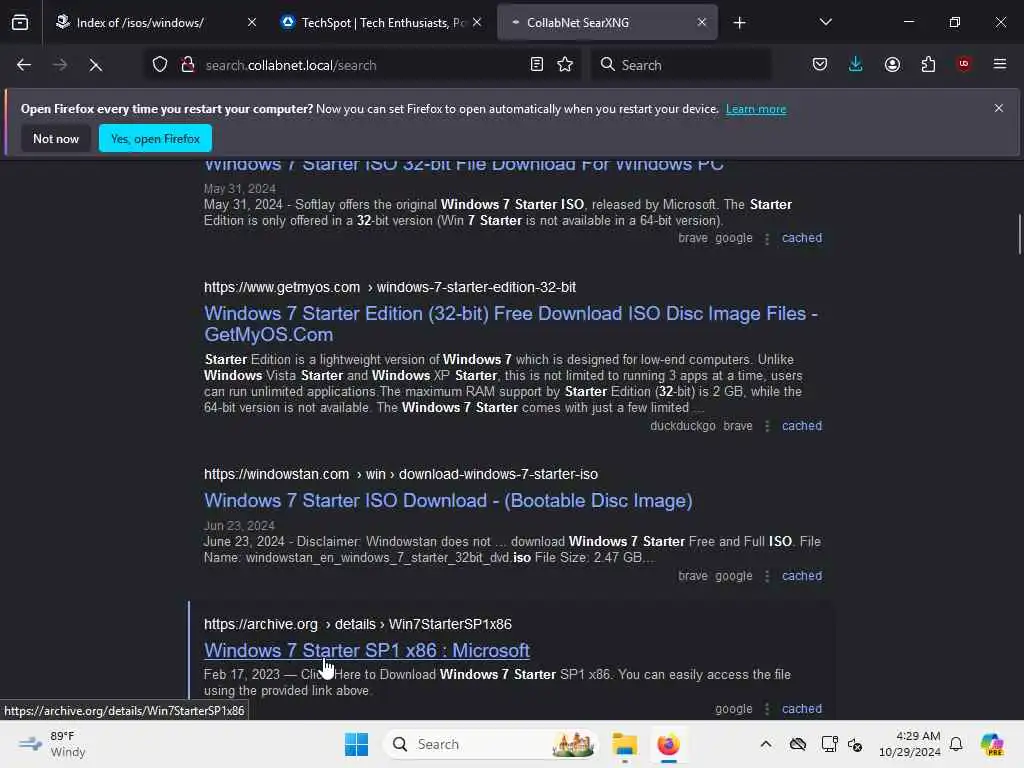Screen dimensions: 1024x768
Task: Open the clock showing 4:29 AM
Action: (910, 744)
